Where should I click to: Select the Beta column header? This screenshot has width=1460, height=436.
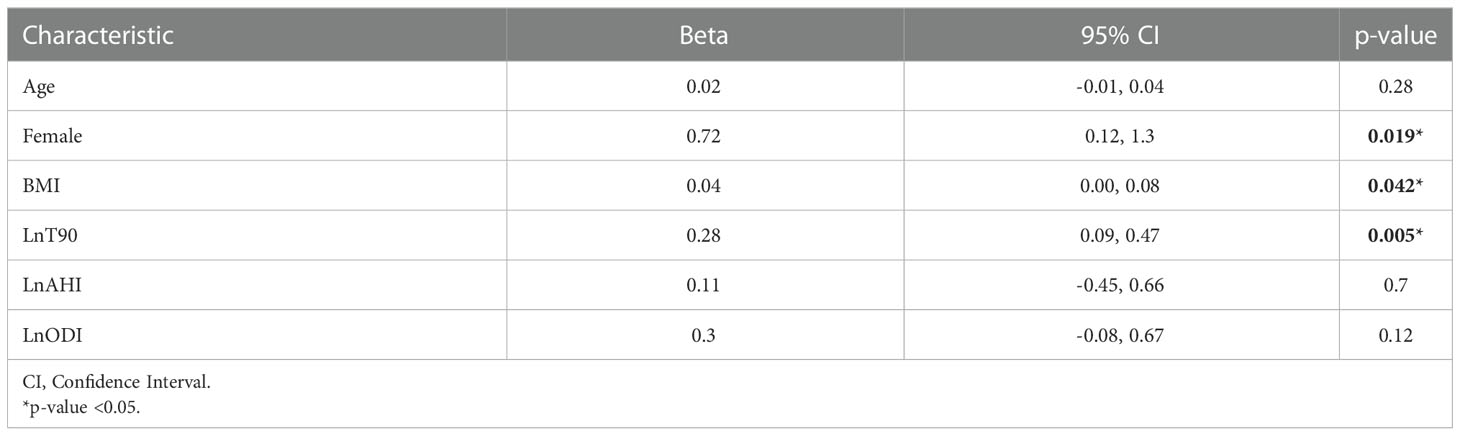[x=705, y=36]
